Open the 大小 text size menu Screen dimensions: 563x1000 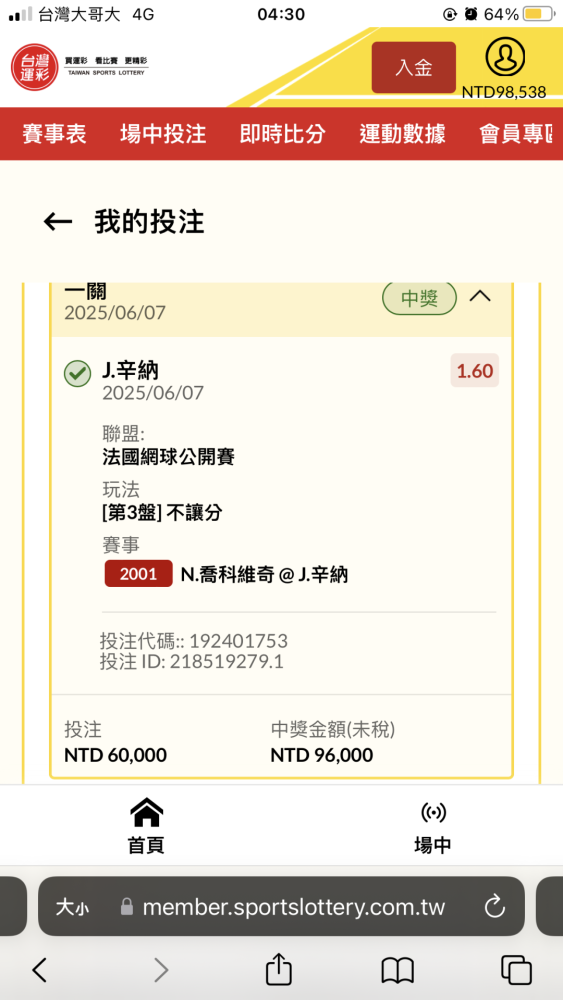click(72, 907)
